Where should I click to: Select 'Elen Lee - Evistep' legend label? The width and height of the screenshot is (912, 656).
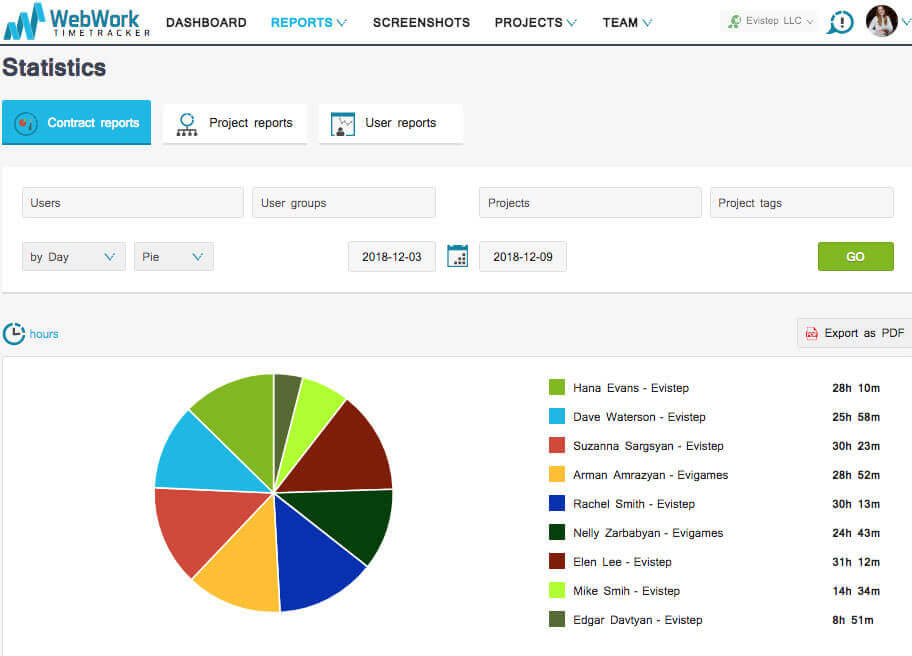tap(622, 562)
